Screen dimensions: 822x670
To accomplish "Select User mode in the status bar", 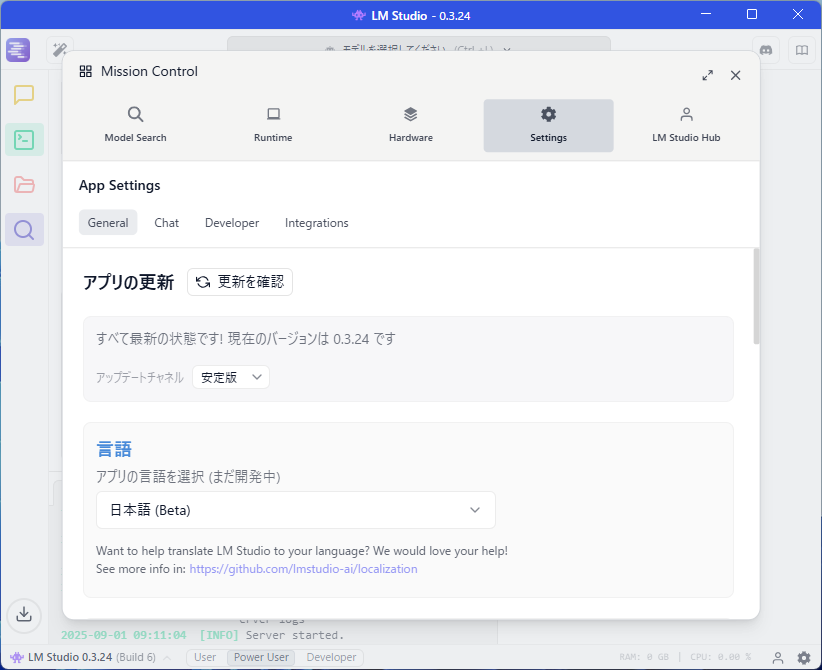I will tap(205, 657).
